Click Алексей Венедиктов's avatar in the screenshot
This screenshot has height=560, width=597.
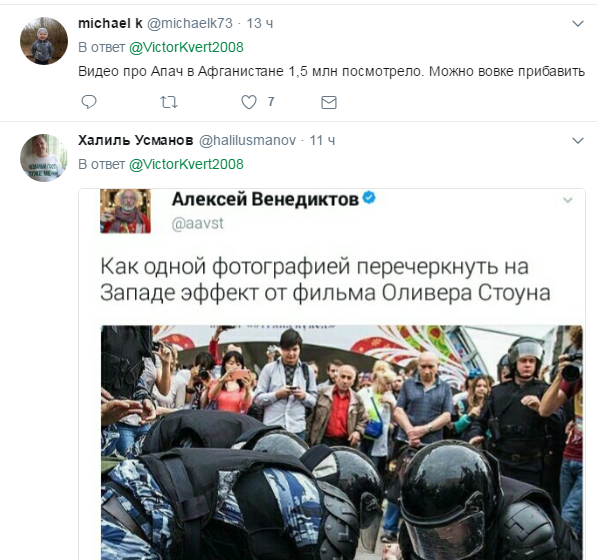pos(126,211)
